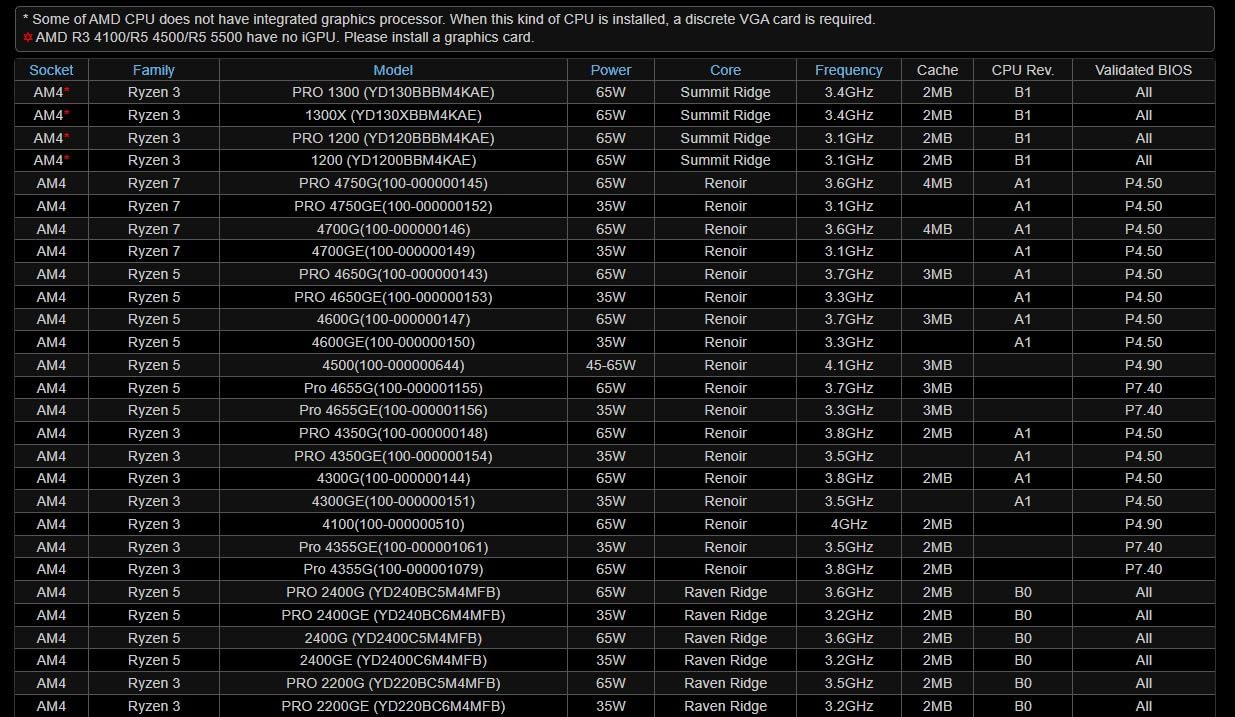Image resolution: width=1235 pixels, height=717 pixels.
Task: Select the Power column header
Action: 610,70
